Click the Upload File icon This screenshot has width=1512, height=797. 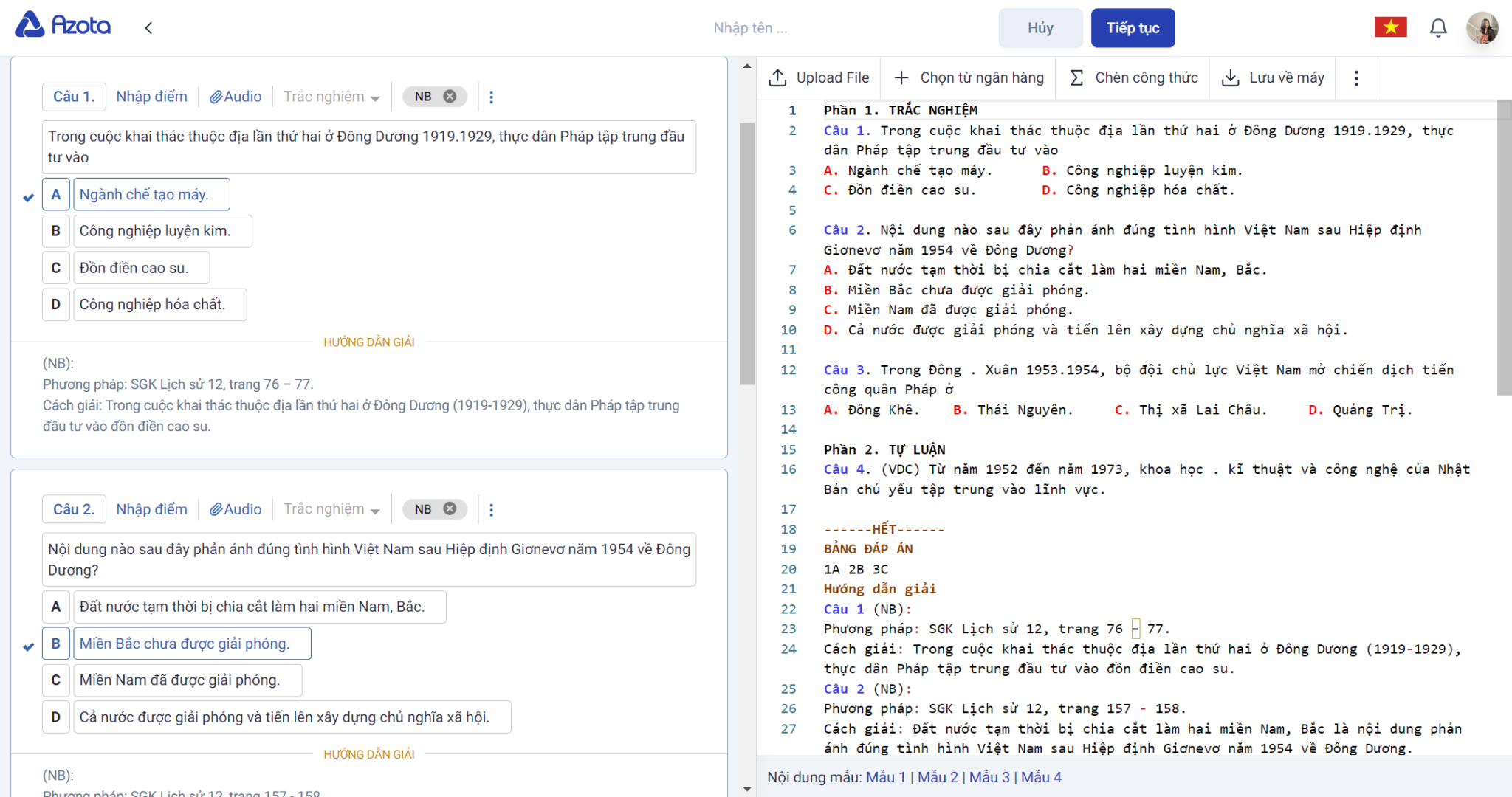[778, 77]
